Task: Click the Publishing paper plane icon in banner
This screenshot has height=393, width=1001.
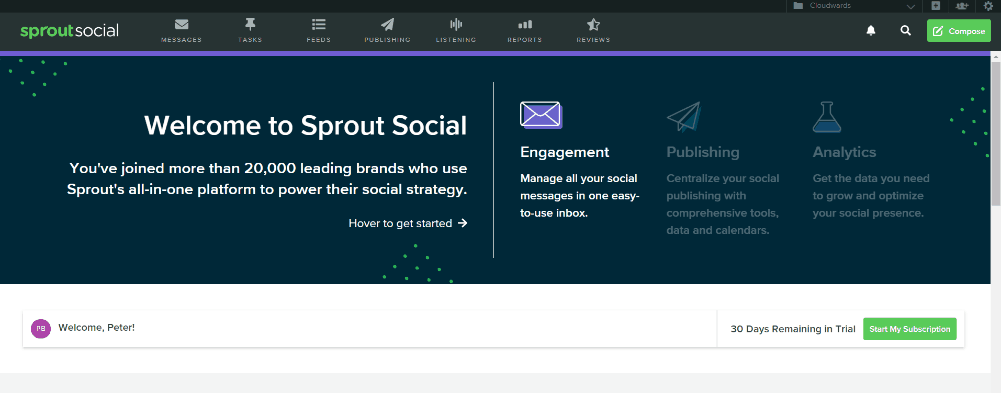Action: click(x=684, y=117)
